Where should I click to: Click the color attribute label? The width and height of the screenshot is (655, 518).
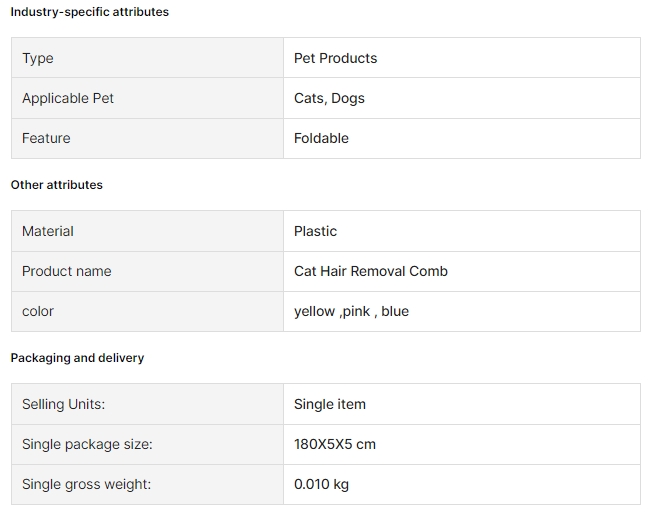tap(38, 311)
